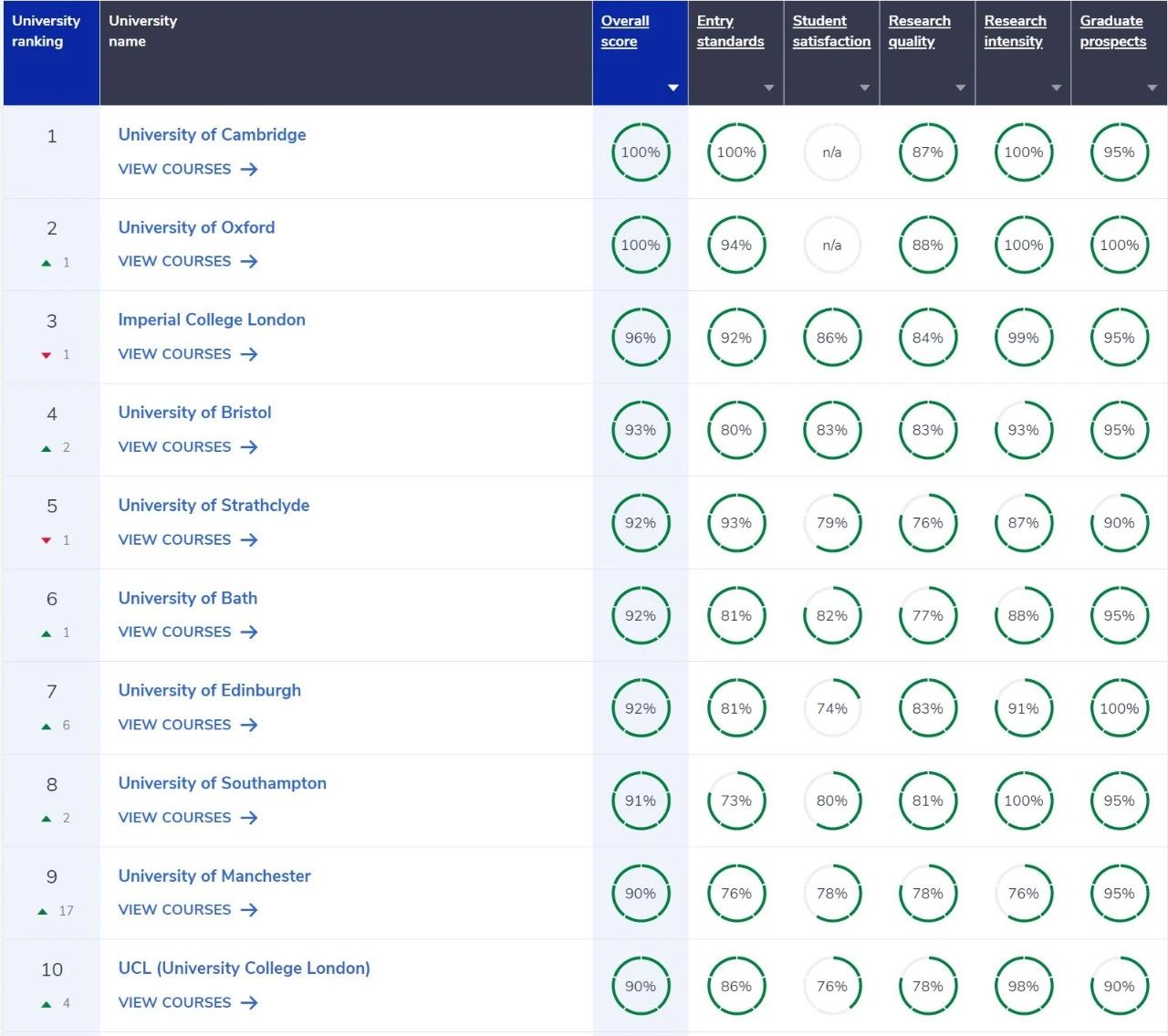
Task: Click arrow icon next to Cambridge View Courses
Action: (249, 169)
